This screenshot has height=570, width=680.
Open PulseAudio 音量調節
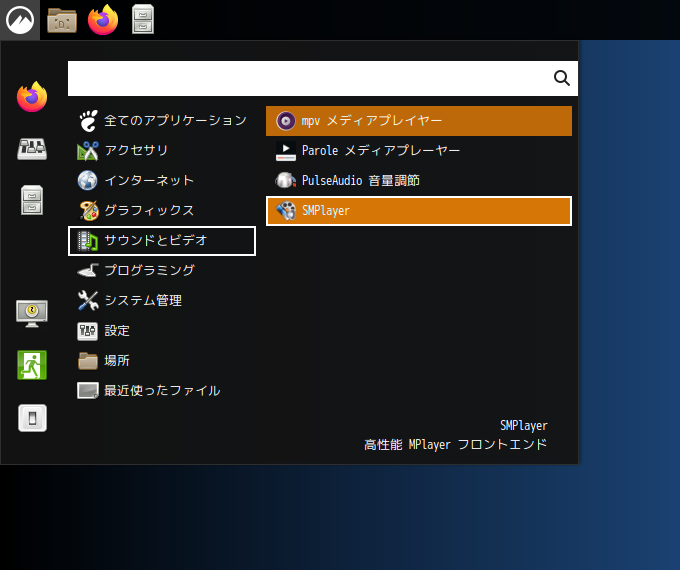pos(419,180)
